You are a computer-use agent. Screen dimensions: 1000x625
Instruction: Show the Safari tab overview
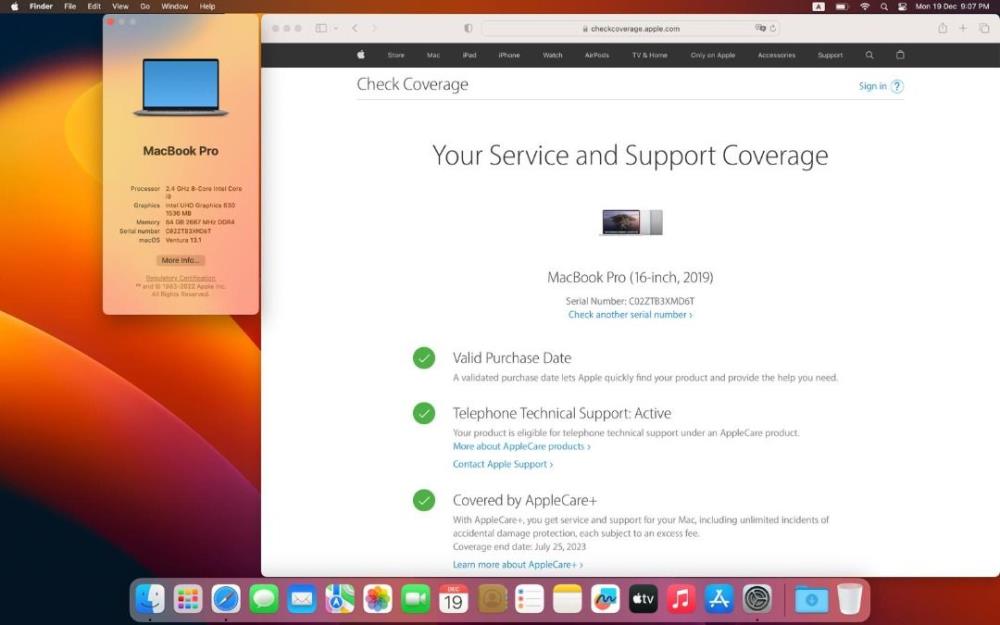984,28
